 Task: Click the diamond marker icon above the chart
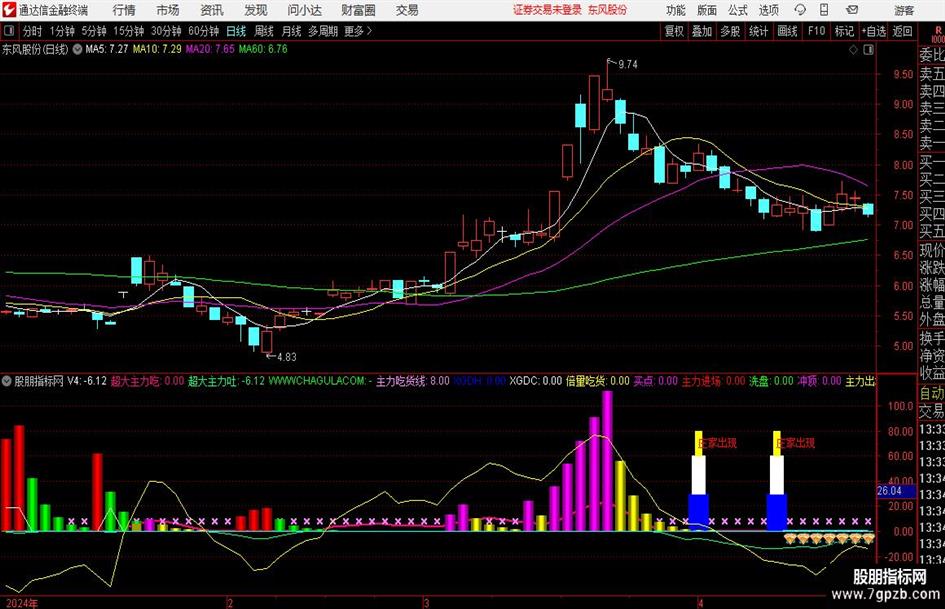coord(853,50)
